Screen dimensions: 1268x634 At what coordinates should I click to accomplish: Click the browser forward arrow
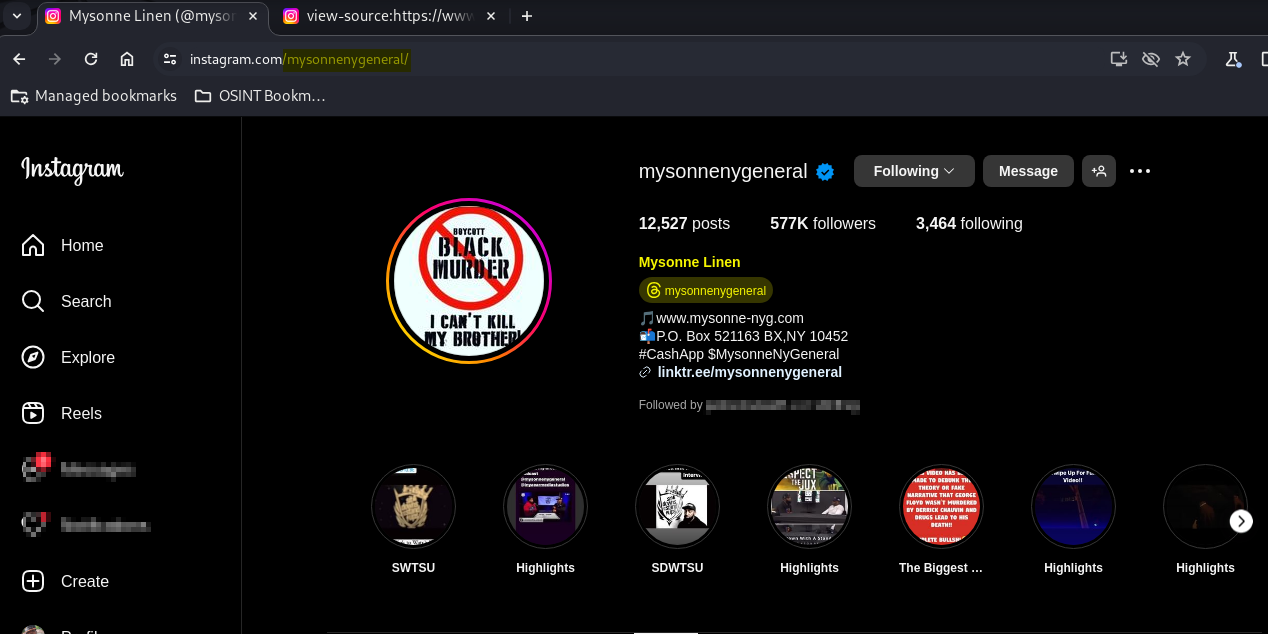pos(55,59)
